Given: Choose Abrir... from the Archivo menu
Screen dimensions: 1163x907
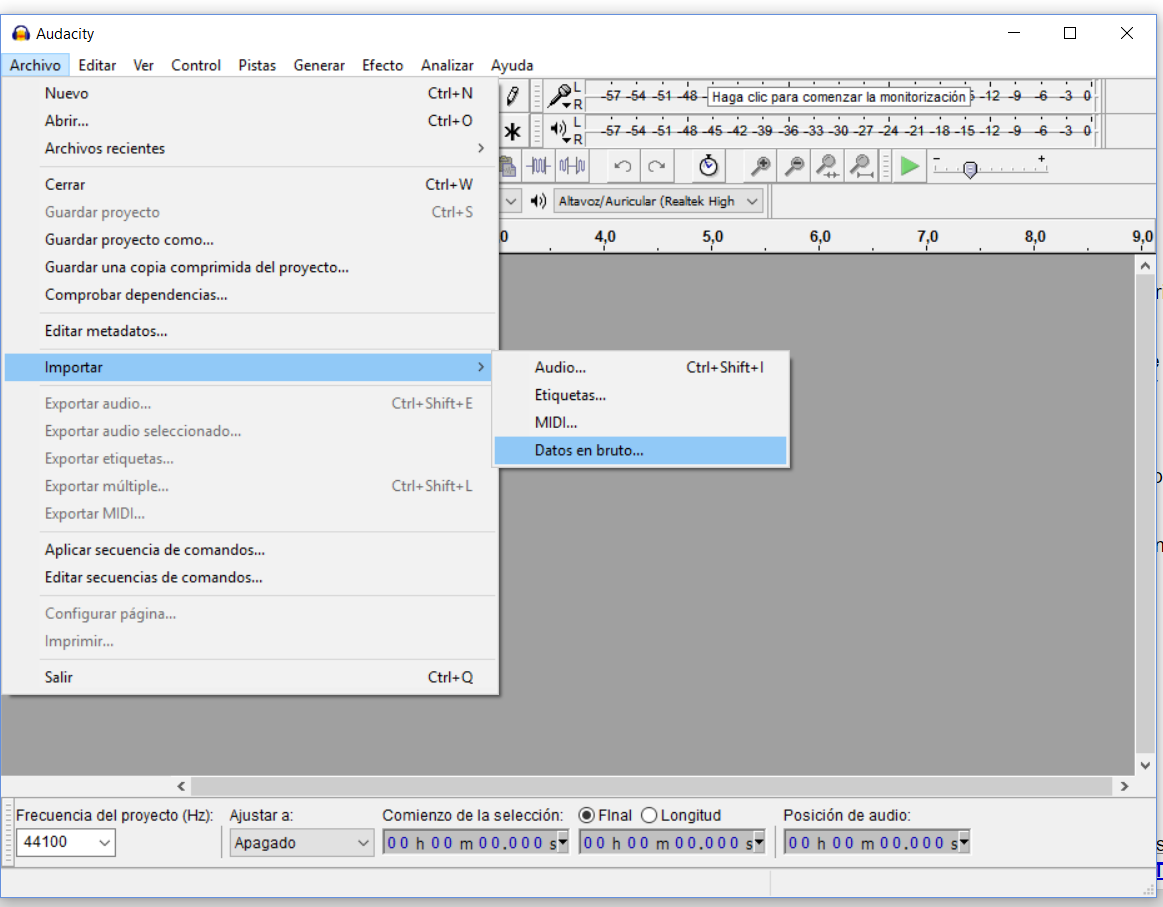Looking at the screenshot, I should (x=249, y=121).
